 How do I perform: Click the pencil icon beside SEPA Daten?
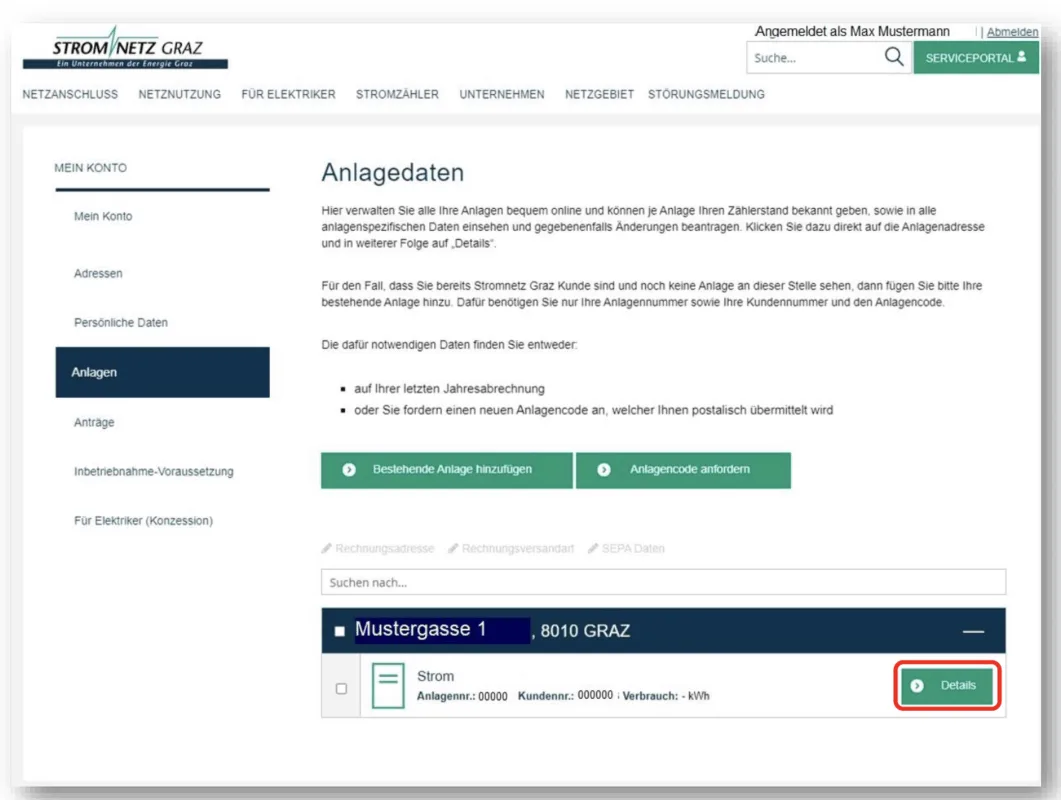coord(593,548)
